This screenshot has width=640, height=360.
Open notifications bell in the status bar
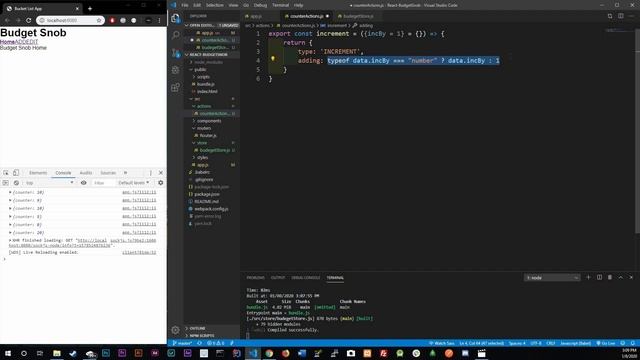tap(633, 343)
